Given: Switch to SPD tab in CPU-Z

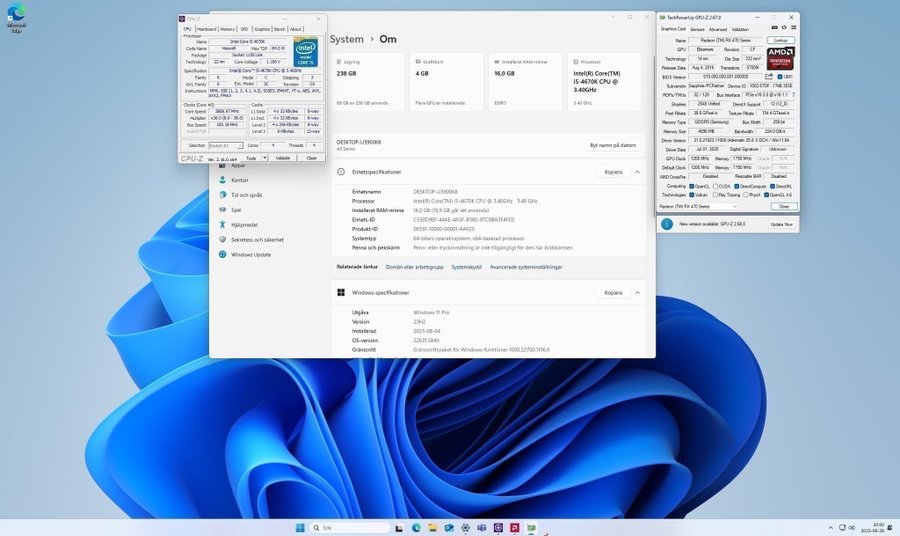Looking at the screenshot, I should (245, 29).
